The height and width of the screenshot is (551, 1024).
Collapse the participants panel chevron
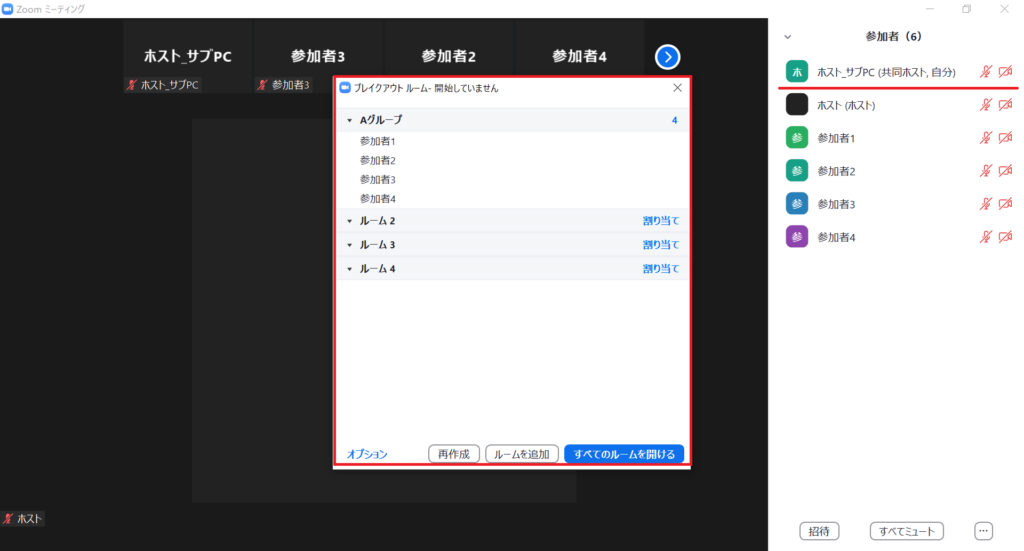click(787, 36)
